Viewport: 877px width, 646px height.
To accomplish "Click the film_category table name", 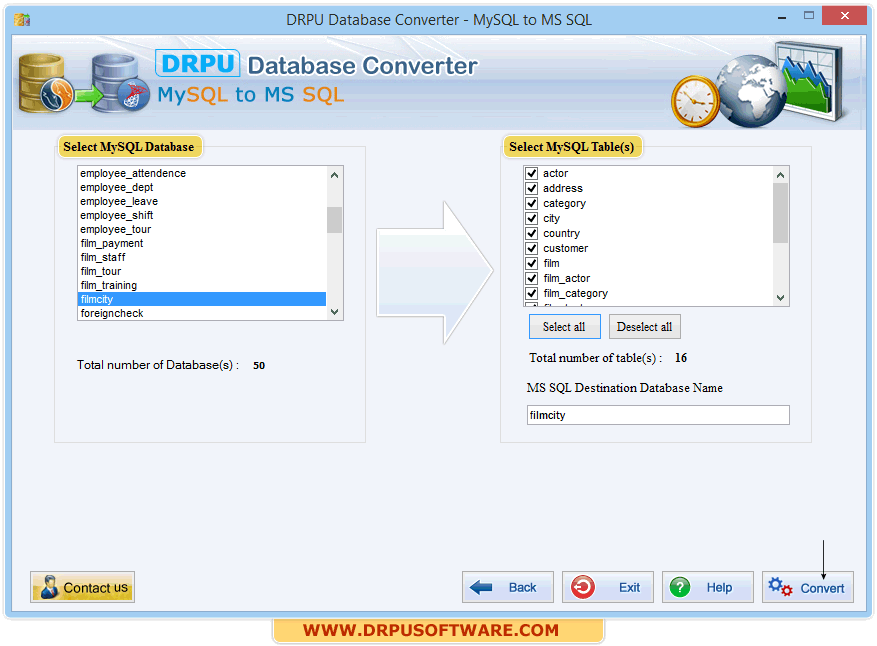I will pyautogui.click(x=576, y=294).
